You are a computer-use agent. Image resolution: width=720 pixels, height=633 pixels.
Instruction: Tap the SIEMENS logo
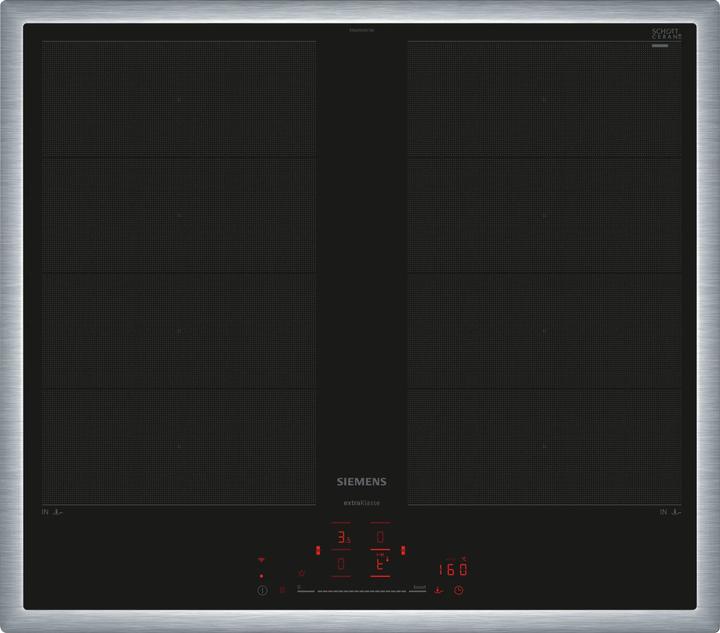(x=360, y=481)
